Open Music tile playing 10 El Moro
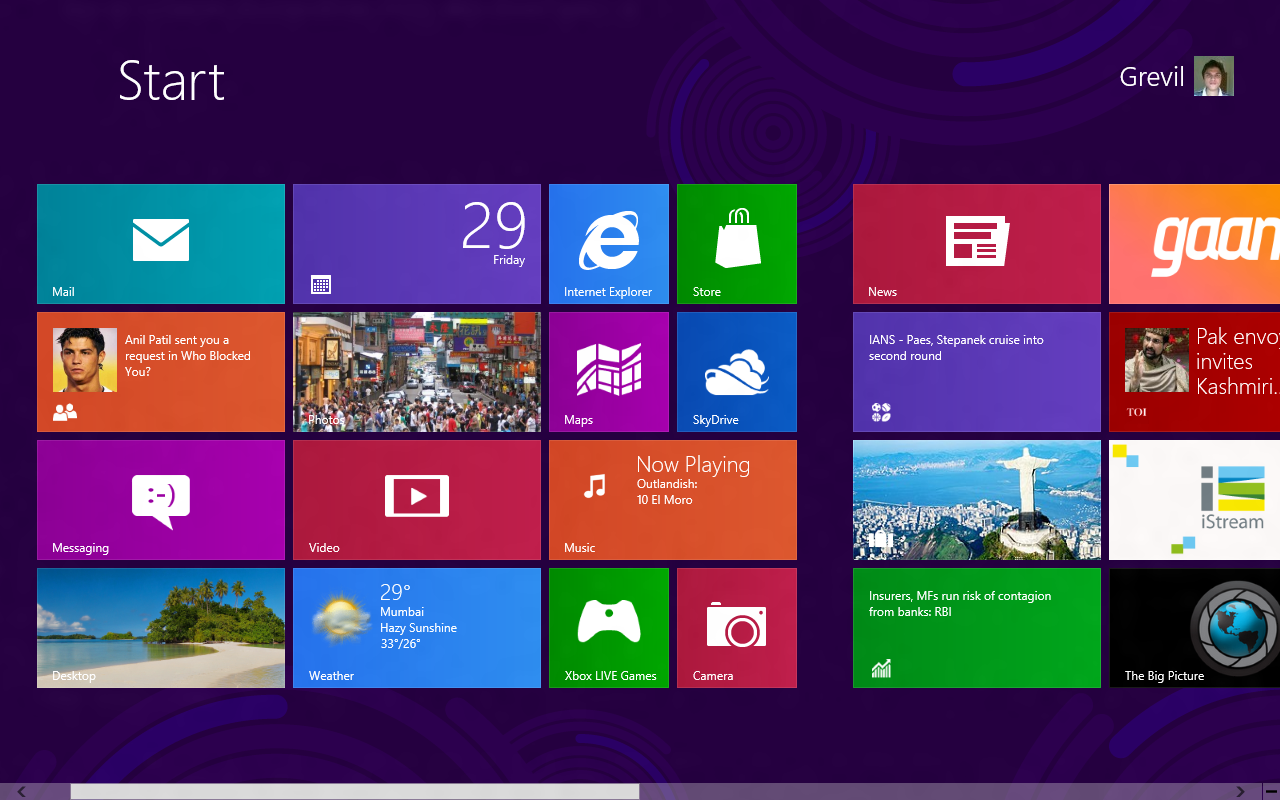The width and height of the screenshot is (1280, 800). coord(672,499)
